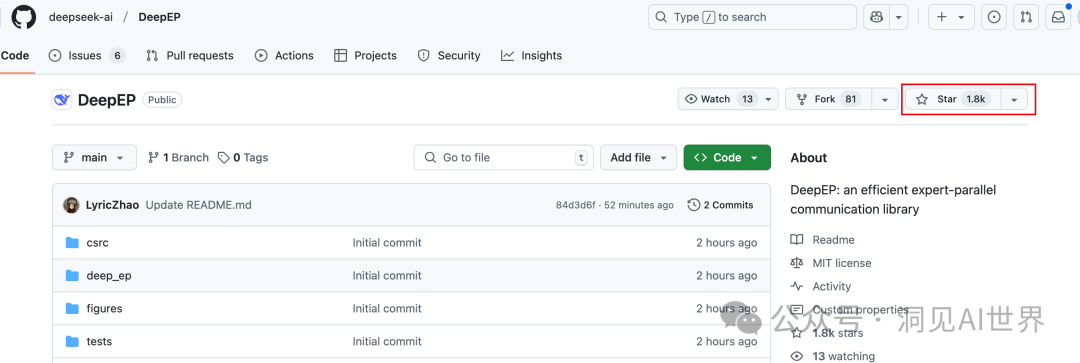Open the figures folder
Image resolution: width=1080 pixels, height=363 pixels.
point(105,309)
